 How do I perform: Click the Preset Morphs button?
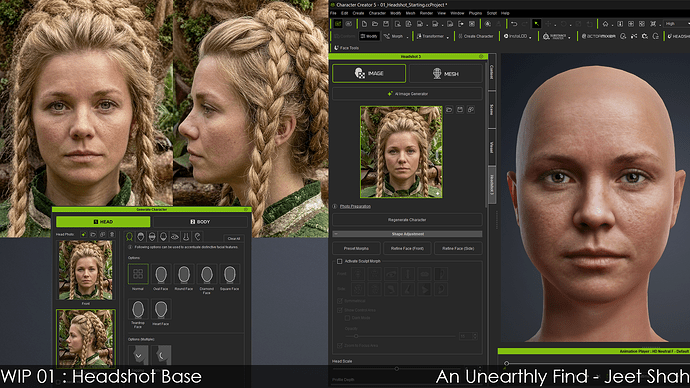point(356,249)
